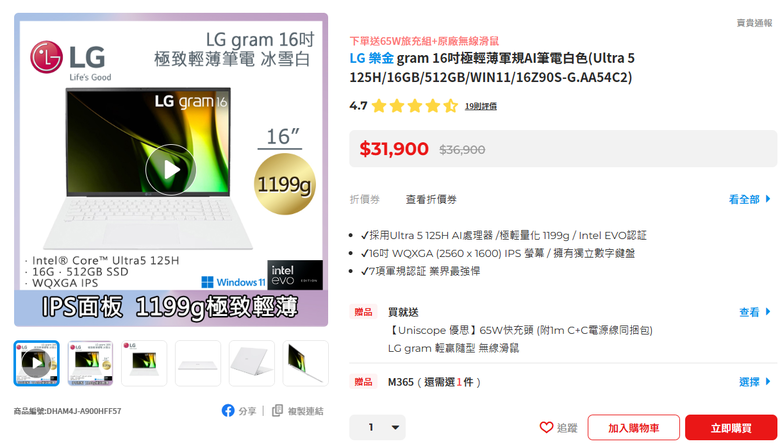
Task: Select the first video thumbnail
Action: [36, 363]
